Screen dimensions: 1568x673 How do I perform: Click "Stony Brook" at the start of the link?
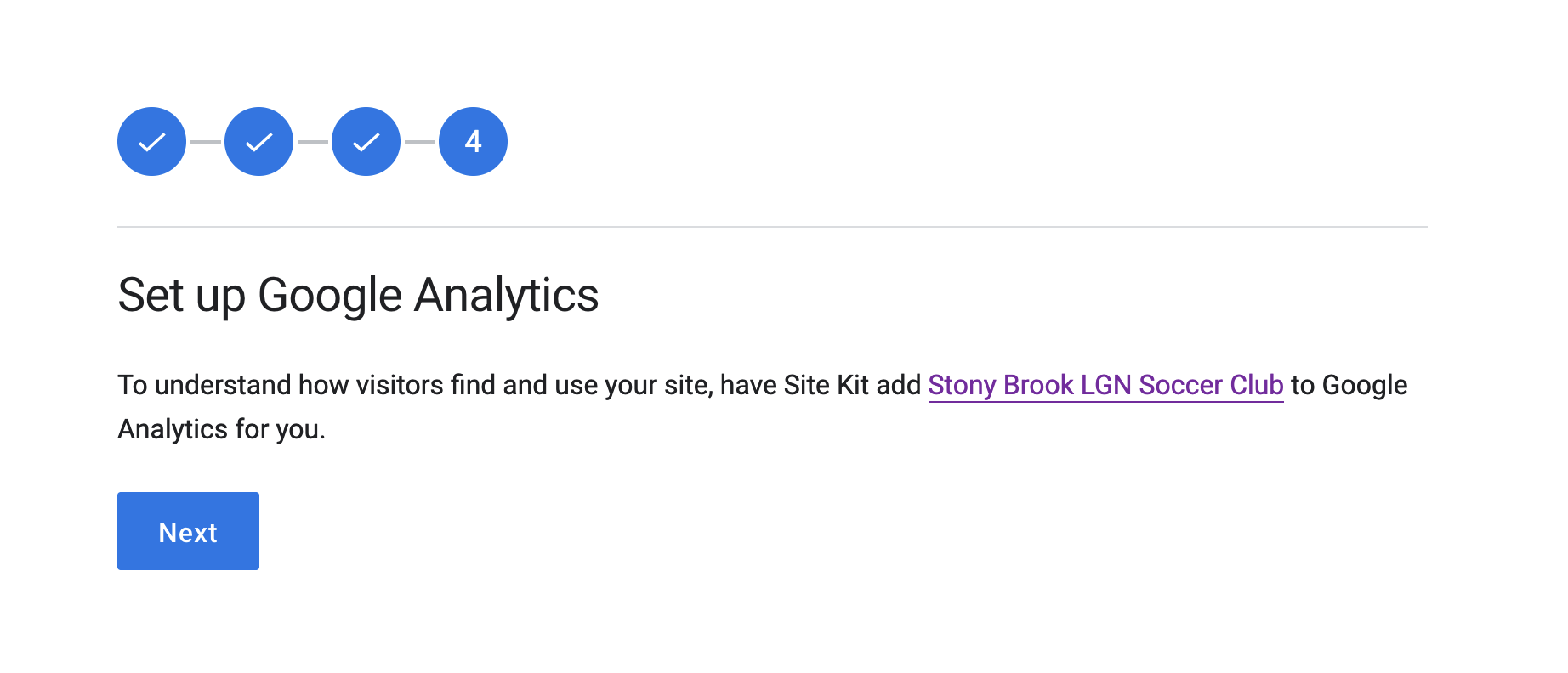pos(1001,385)
